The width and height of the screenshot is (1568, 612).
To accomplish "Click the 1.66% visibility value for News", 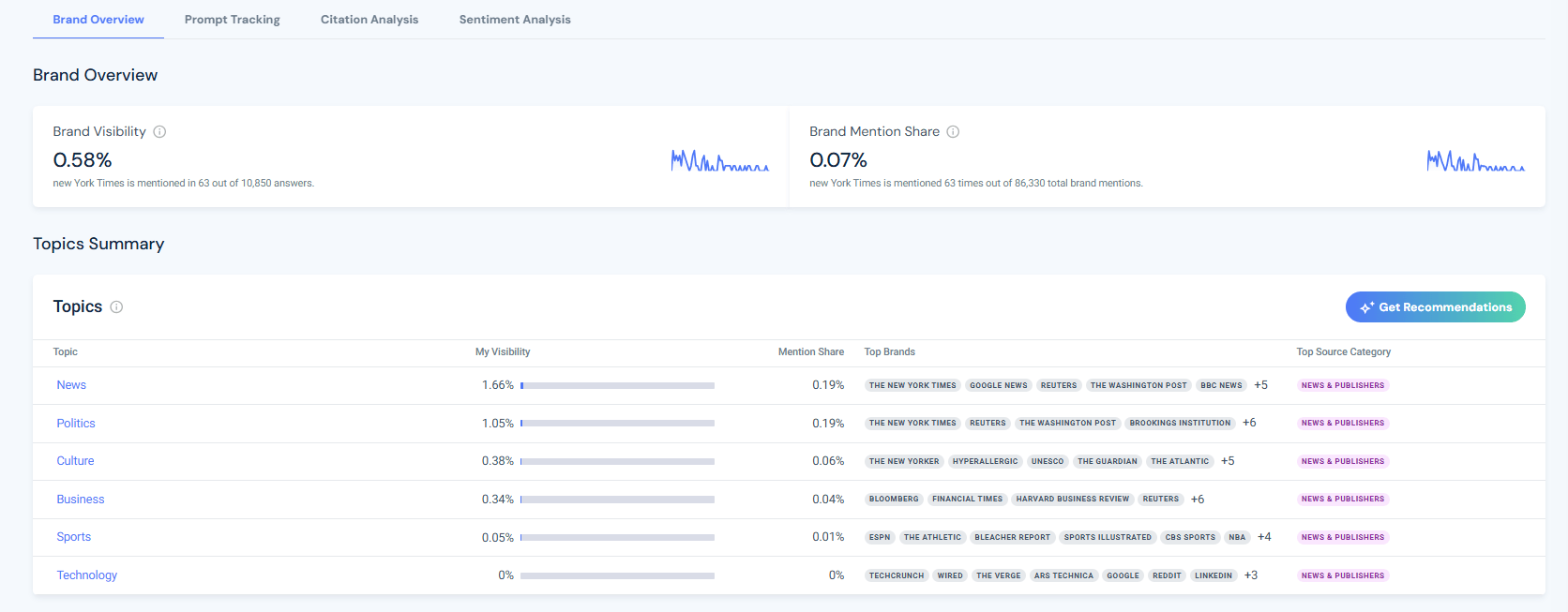I will [x=498, y=385].
